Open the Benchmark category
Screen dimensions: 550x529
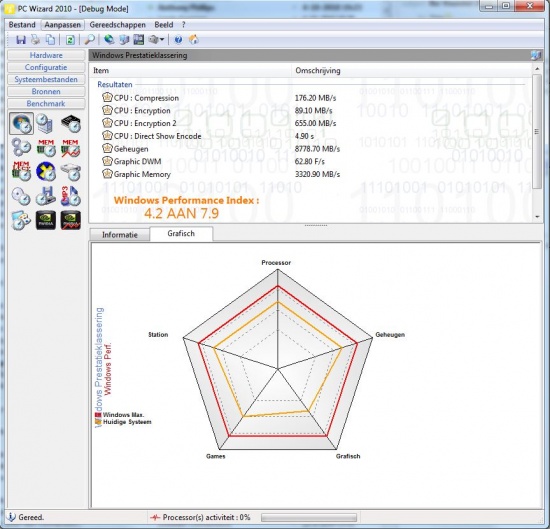point(46,103)
